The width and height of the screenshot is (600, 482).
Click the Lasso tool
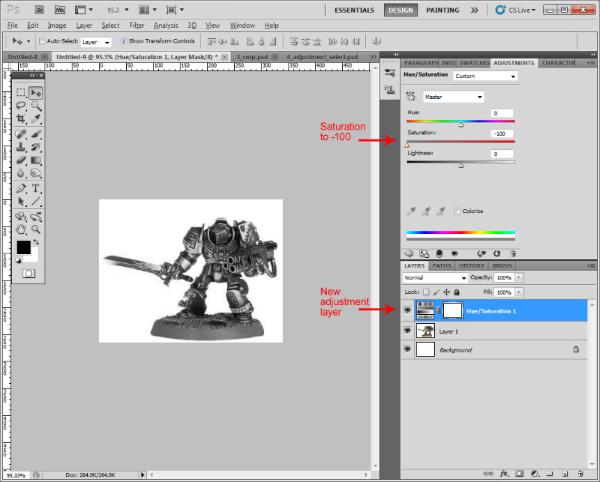[x=22, y=106]
